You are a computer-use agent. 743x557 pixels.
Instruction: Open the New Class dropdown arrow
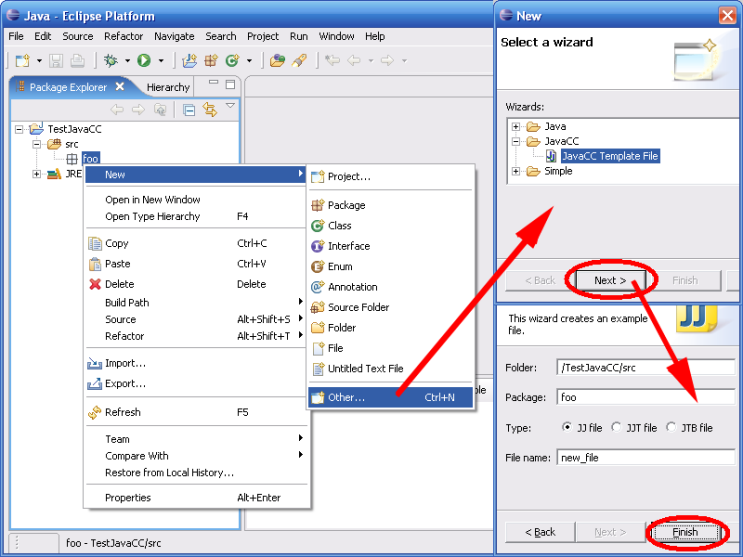pyautogui.click(x=249, y=61)
